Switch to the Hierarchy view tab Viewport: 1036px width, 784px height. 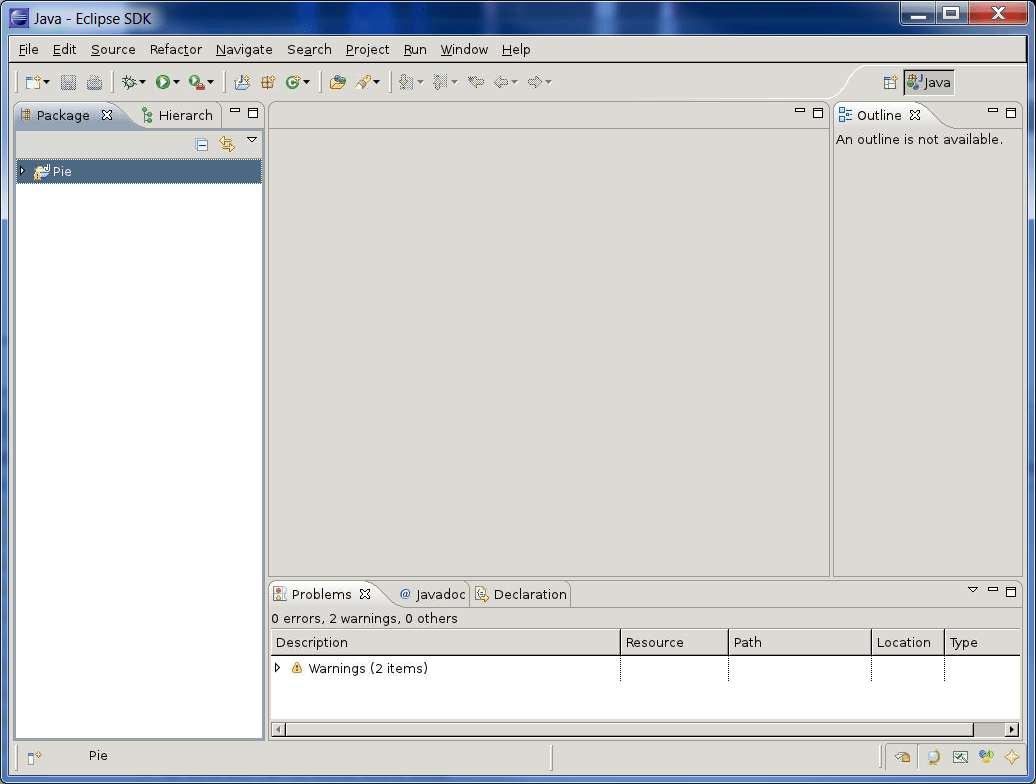tap(183, 115)
